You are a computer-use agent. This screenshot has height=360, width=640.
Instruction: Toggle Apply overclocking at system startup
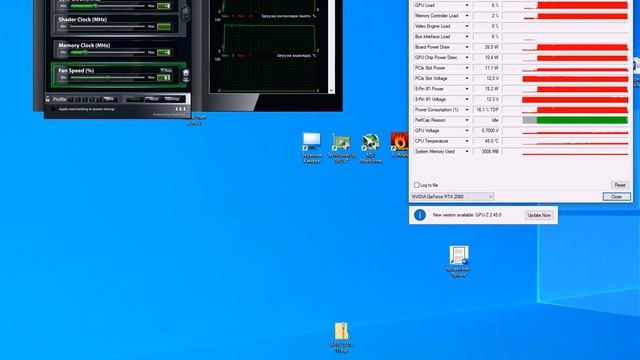(53, 109)
